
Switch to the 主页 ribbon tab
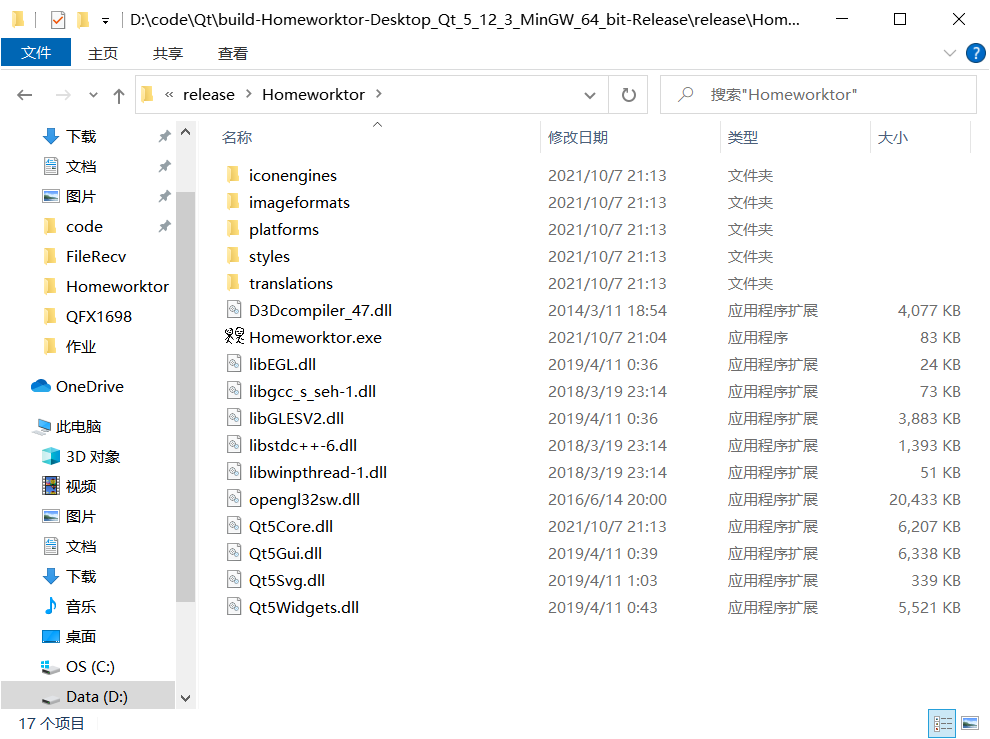103,54
